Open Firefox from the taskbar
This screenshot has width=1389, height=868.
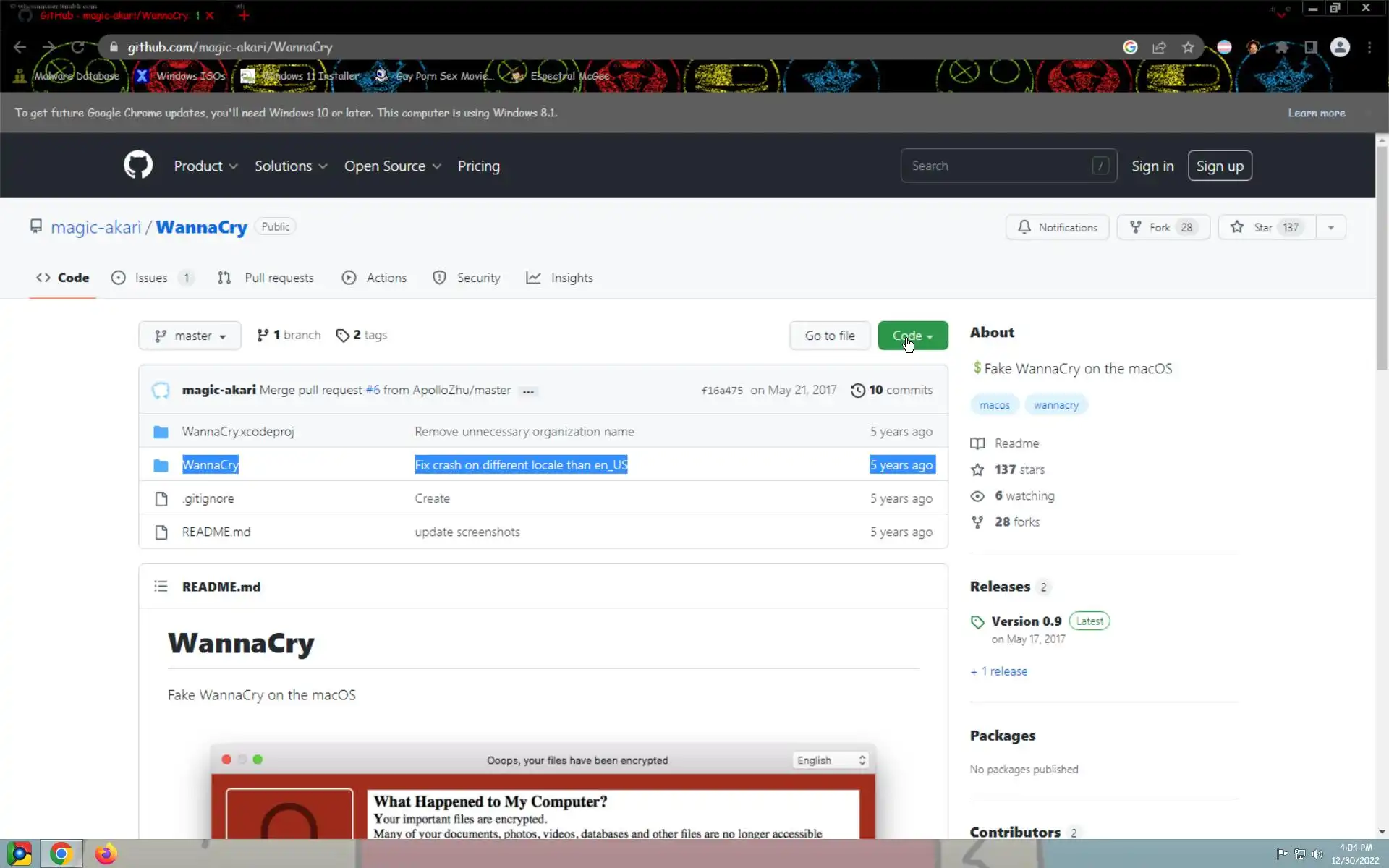click(106, 854)
